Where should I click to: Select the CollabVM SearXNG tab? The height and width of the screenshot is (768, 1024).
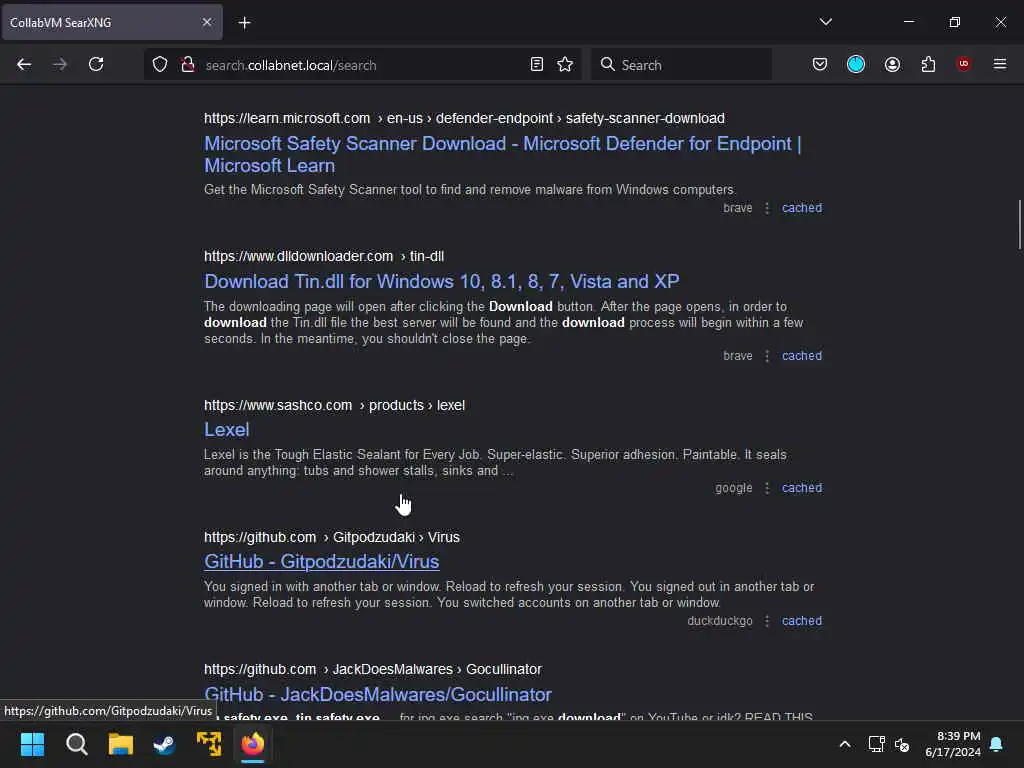click(x=112, y=22)
